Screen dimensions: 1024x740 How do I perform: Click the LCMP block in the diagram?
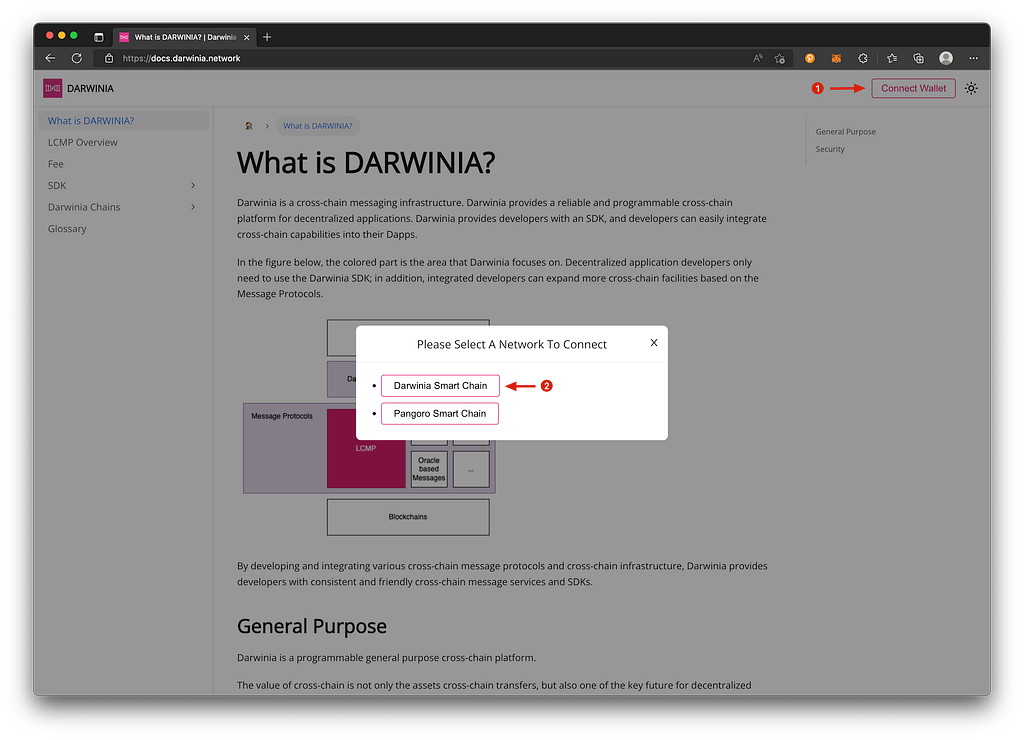(366, 448)
